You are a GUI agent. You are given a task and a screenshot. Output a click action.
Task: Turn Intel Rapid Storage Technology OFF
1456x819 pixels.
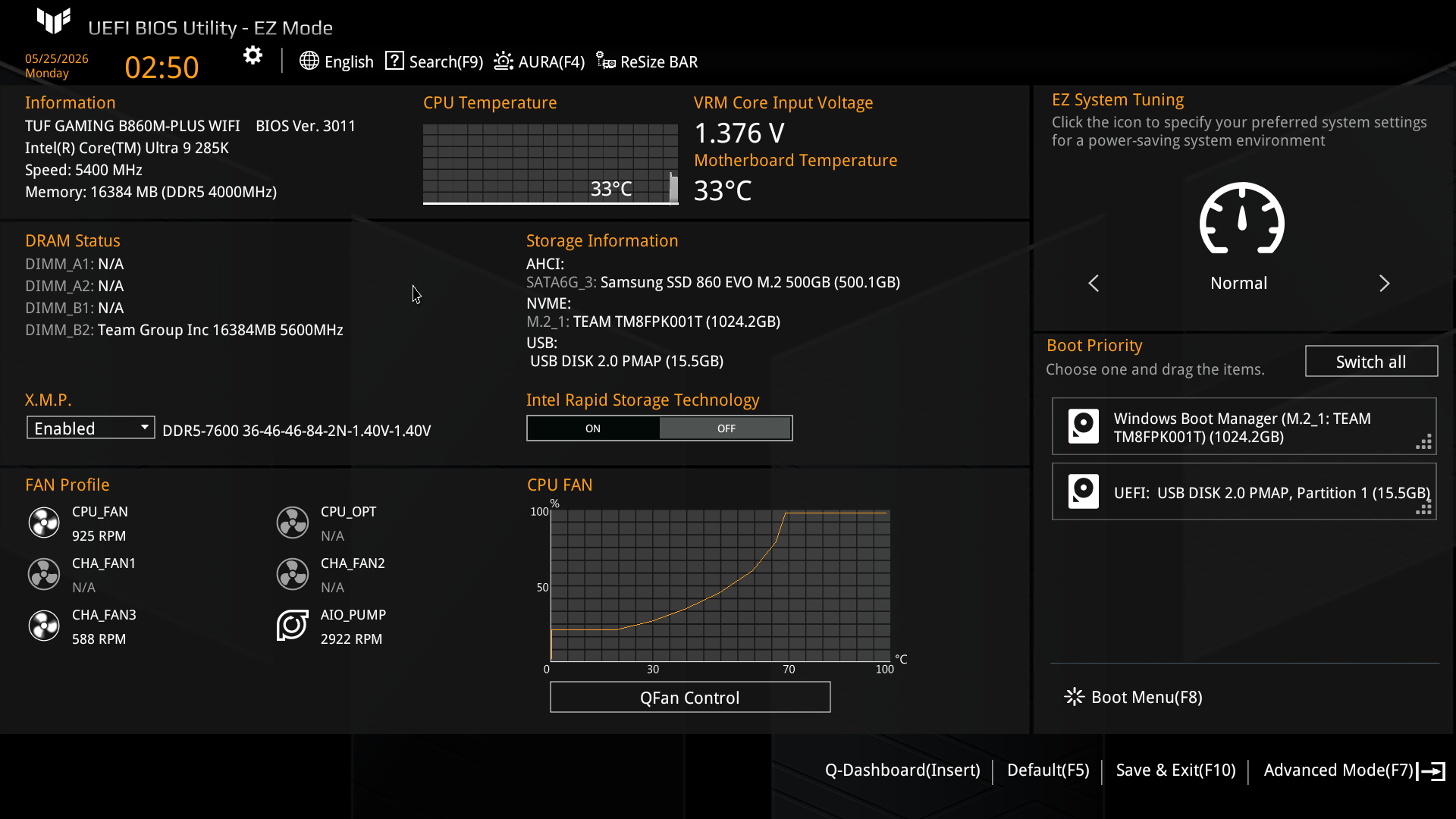pyautogui.click(x=726, y=428)
